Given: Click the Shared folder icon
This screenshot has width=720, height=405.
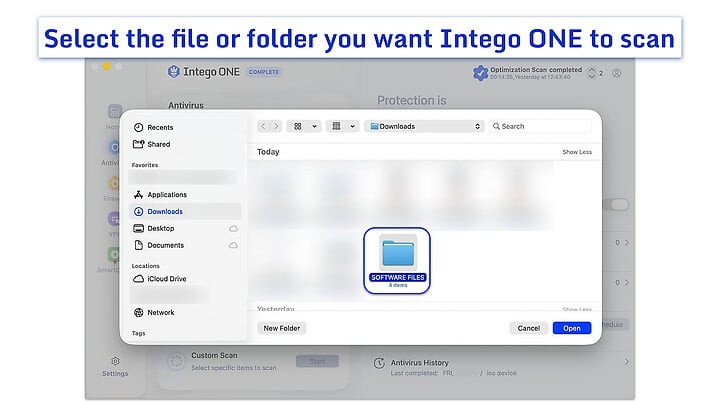Looking at the screenshot, I should (138, 144).
